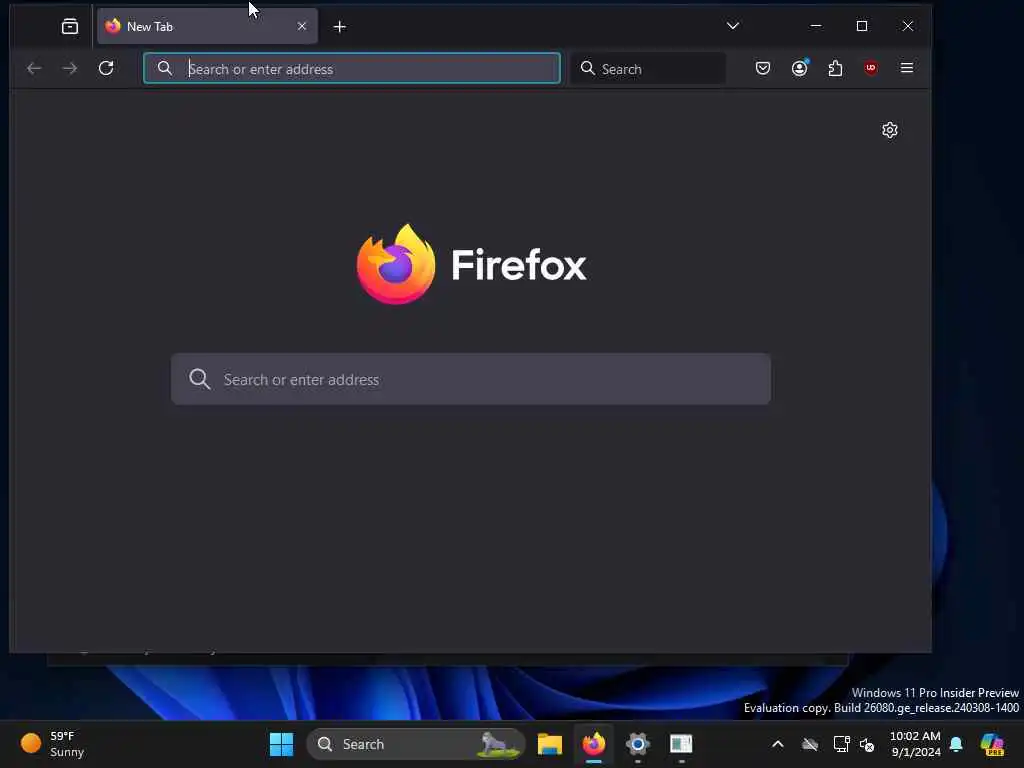Save page to Pocket
The height and width of the screenshot is (768, 1024).
[763, 68]
